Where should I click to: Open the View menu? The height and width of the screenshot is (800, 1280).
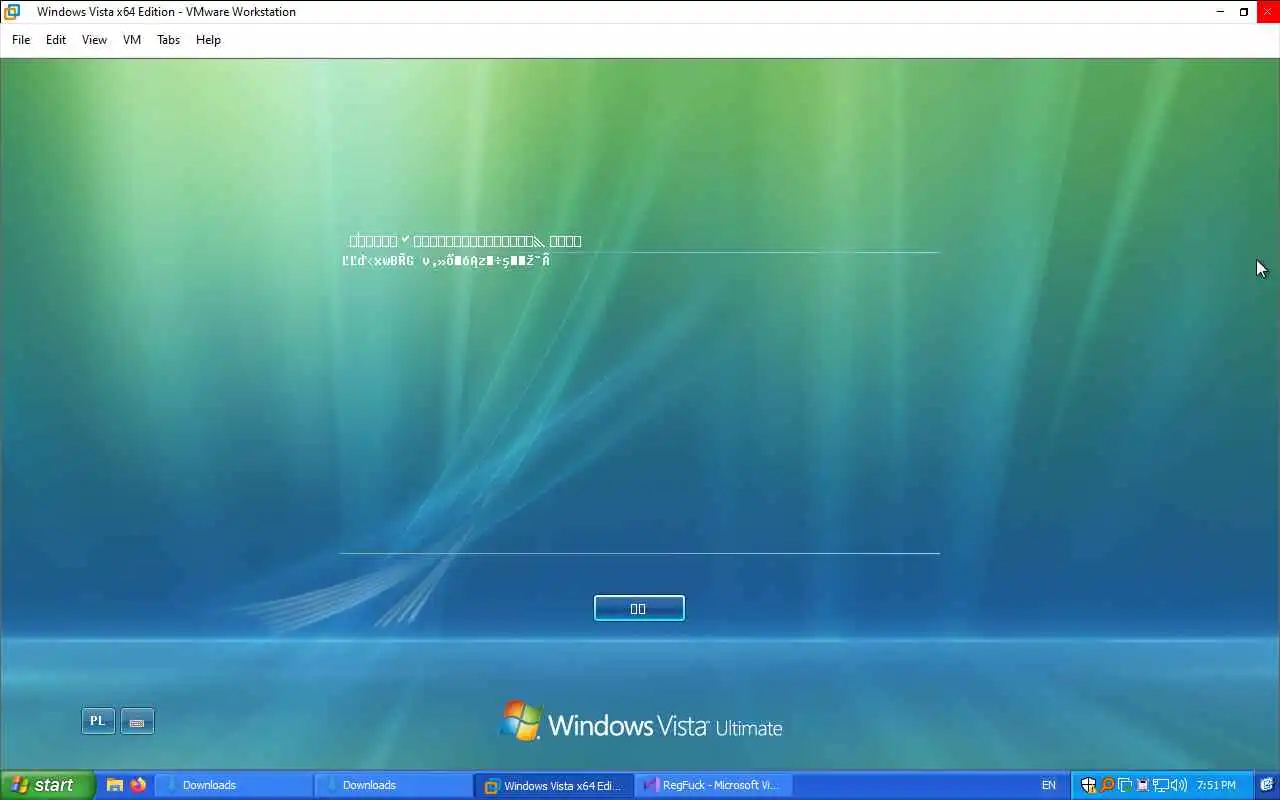pyautogui.click(x=94, y=40)
